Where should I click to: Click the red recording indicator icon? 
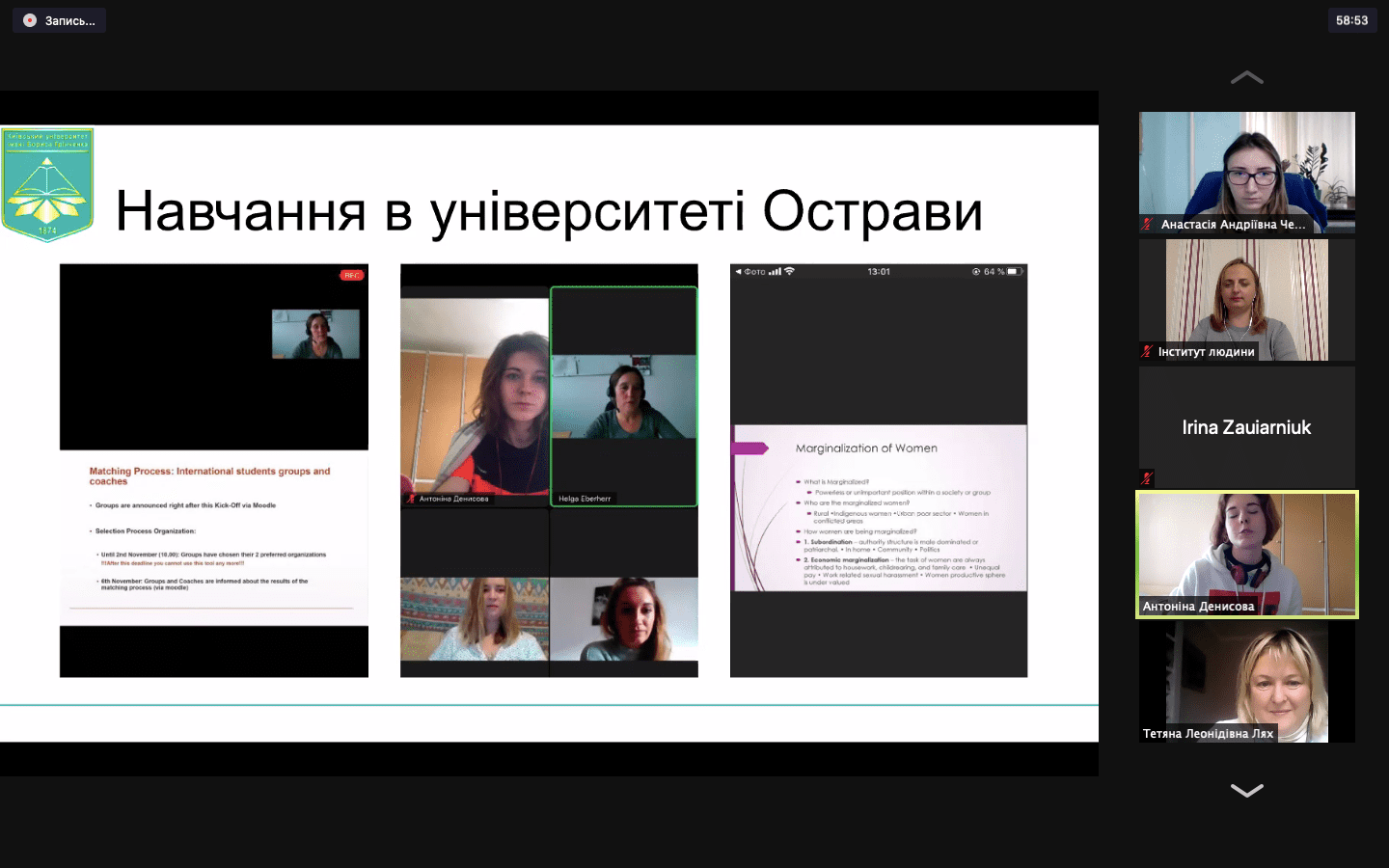(x=30, y=20)
